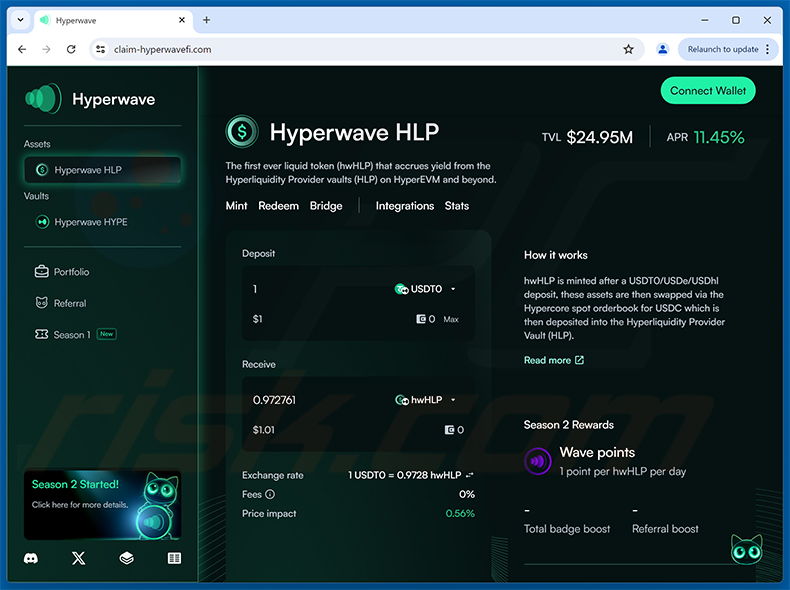Click the cat mascot chat icon

tap(747, 550)
